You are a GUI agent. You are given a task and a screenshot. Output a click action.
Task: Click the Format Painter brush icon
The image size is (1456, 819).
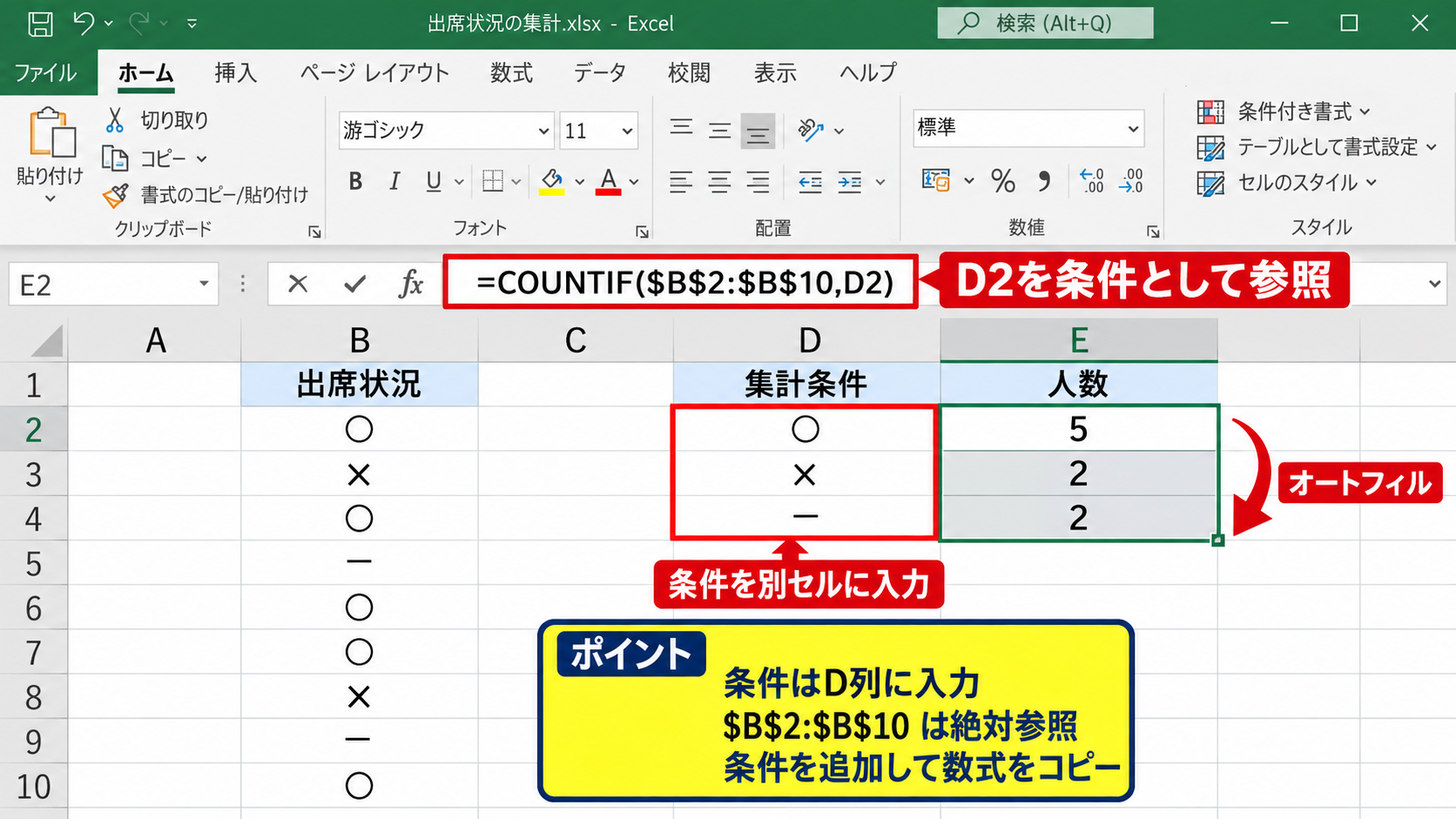click(115, 195)
